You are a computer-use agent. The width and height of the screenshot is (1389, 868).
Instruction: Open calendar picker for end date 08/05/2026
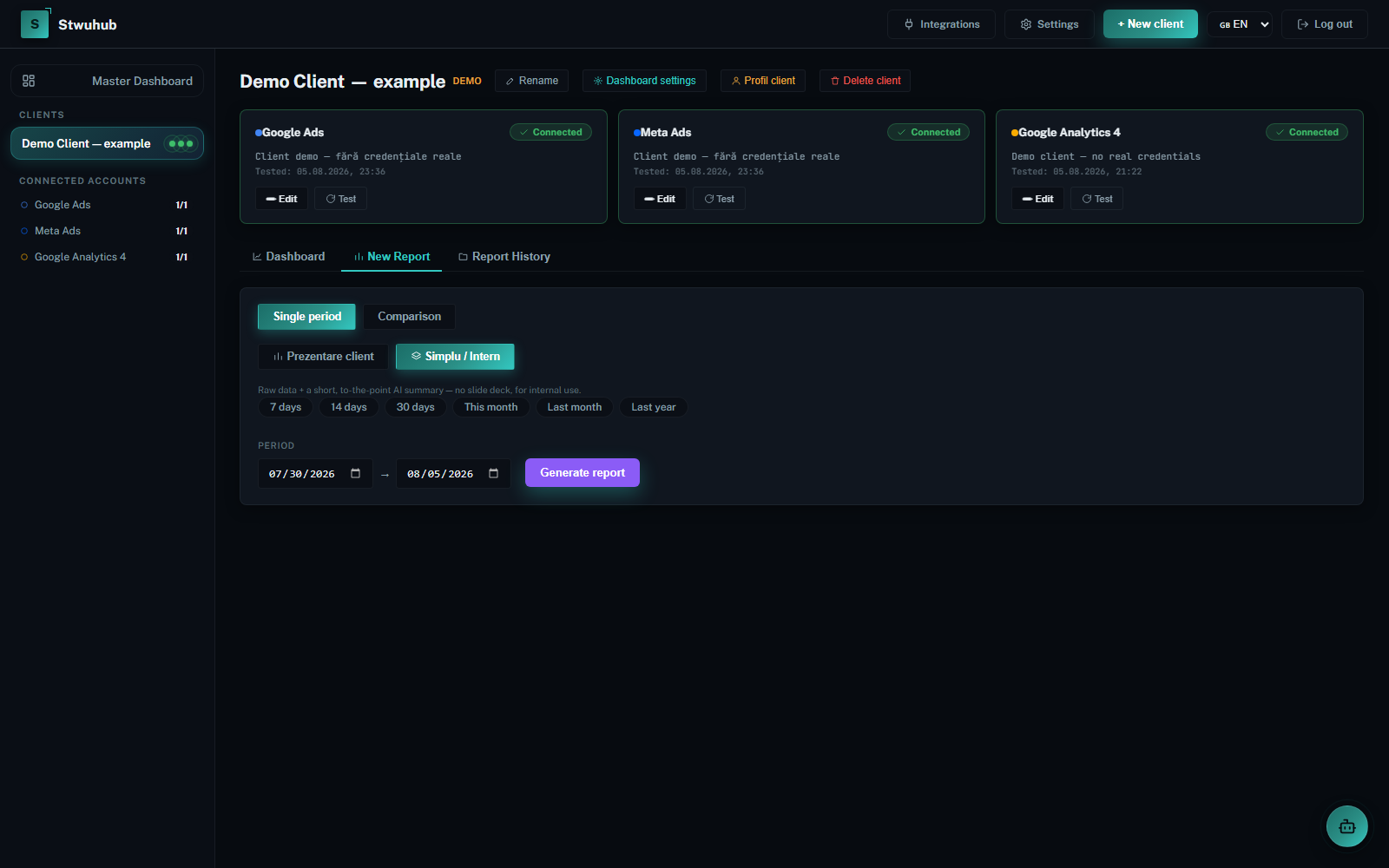tap(493, 473)
